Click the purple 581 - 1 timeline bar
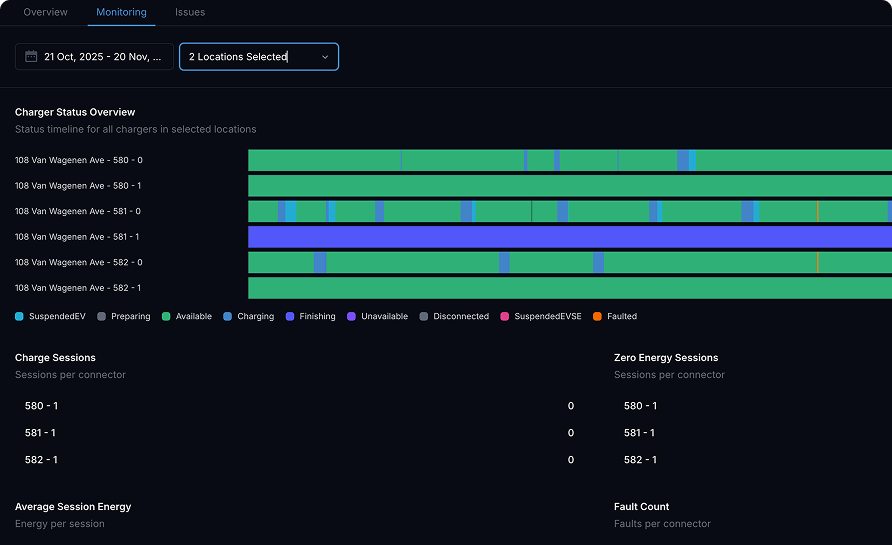This screenshot has width=892, height=545. click(569, 237)
